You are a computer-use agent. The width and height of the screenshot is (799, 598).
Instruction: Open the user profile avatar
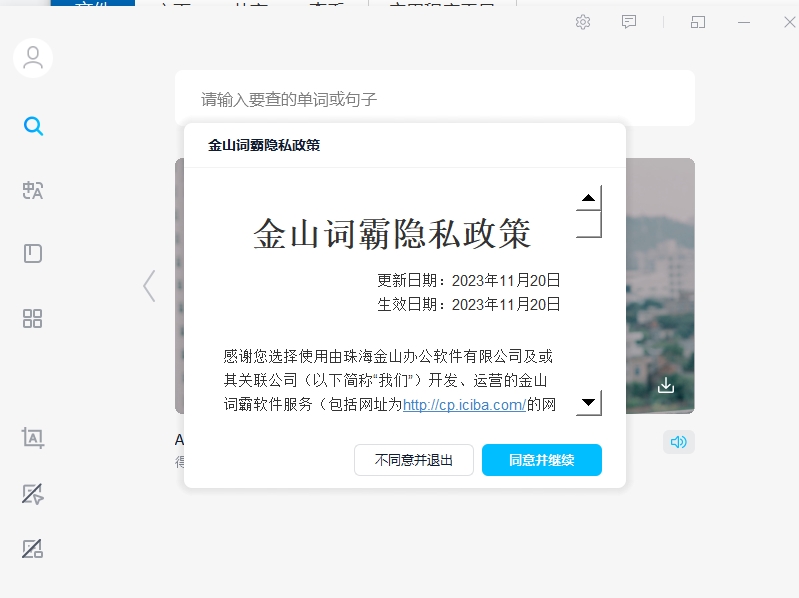tap(33, 58)
